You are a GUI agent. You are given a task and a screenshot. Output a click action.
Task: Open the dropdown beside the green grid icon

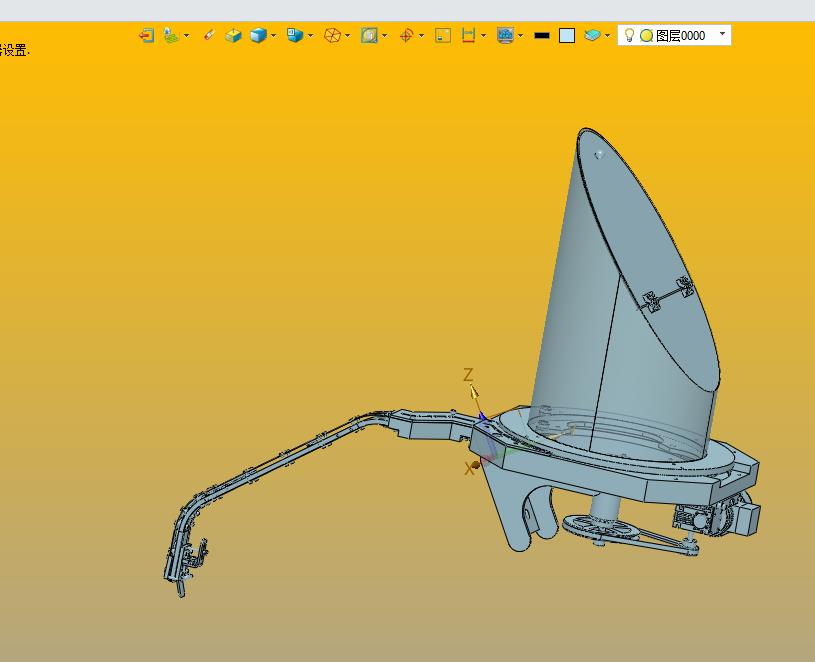pyautogui.click(x=187, y=36)
